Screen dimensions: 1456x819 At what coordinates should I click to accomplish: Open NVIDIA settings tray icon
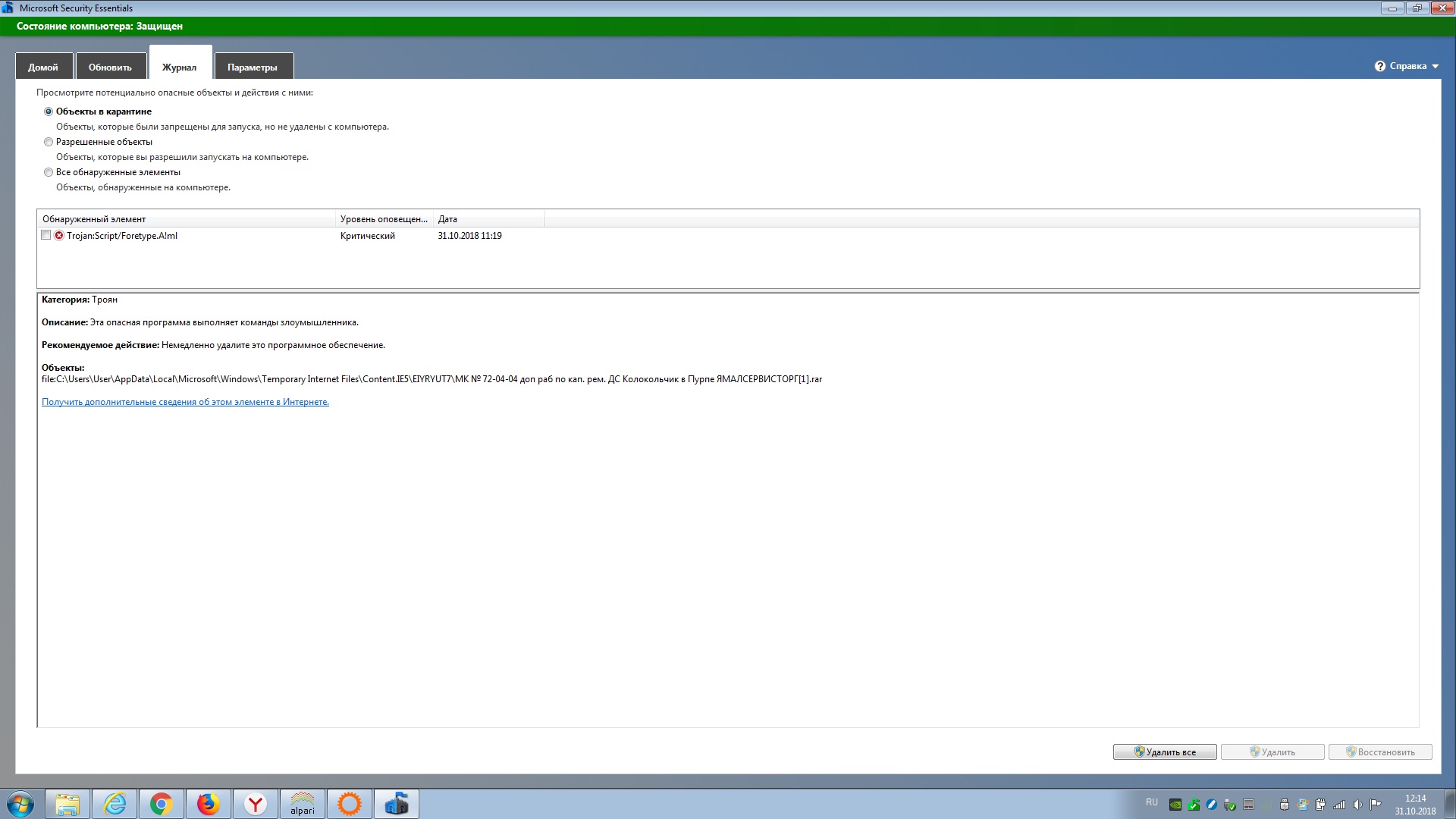pyautogui.click(x=1175, y=805)
